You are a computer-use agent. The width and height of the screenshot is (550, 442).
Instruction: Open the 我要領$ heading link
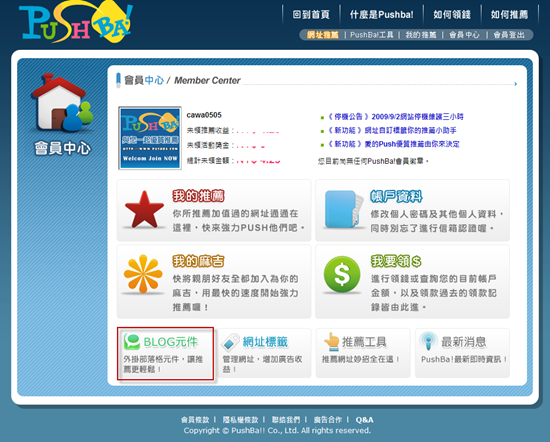396,261
